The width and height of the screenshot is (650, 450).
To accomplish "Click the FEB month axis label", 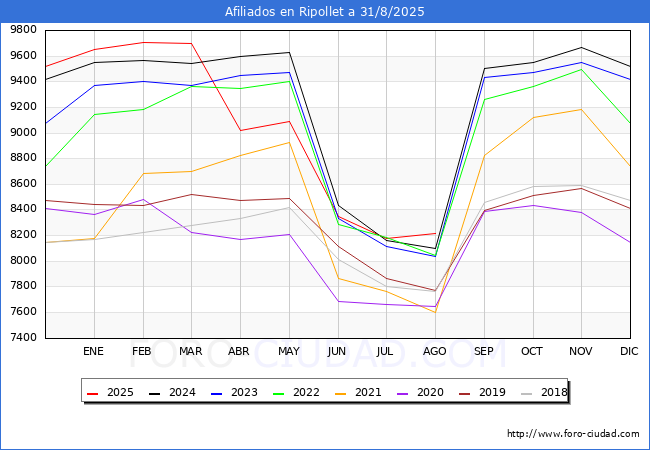I will [x=142, y=352].
